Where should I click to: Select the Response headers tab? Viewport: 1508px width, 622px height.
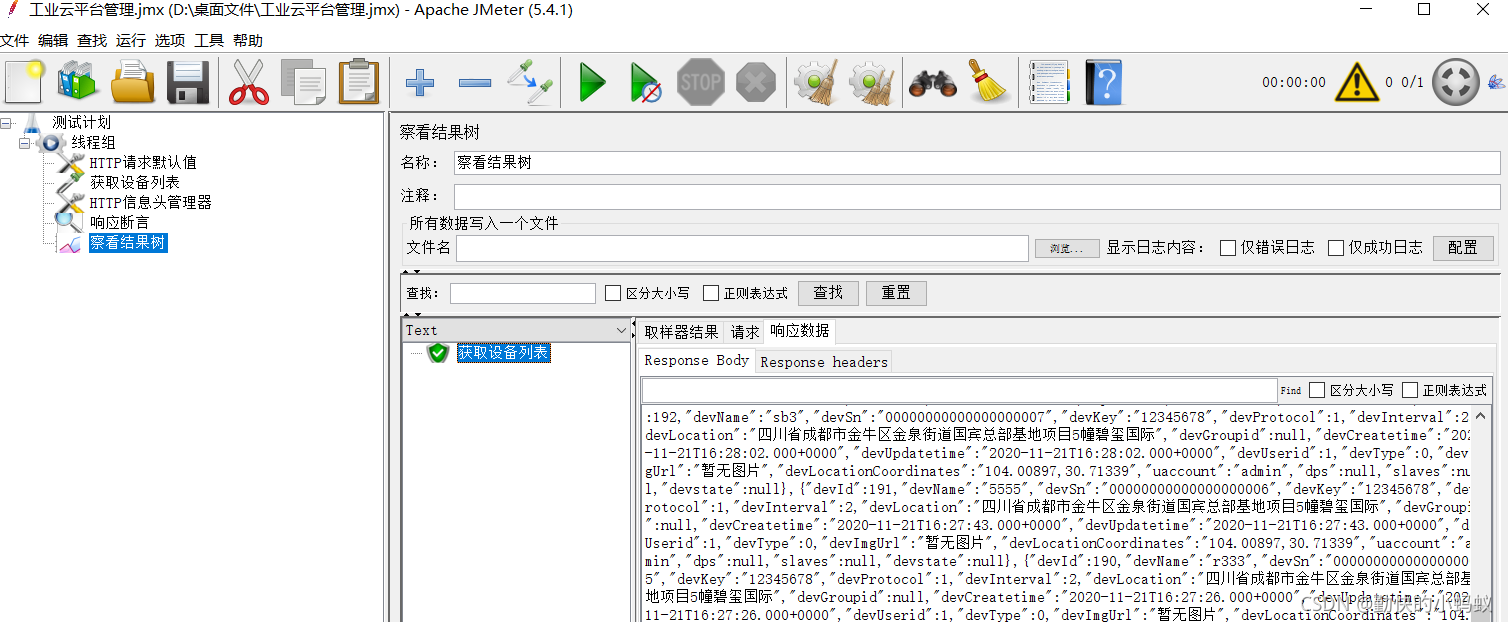[x=824, y=362]
